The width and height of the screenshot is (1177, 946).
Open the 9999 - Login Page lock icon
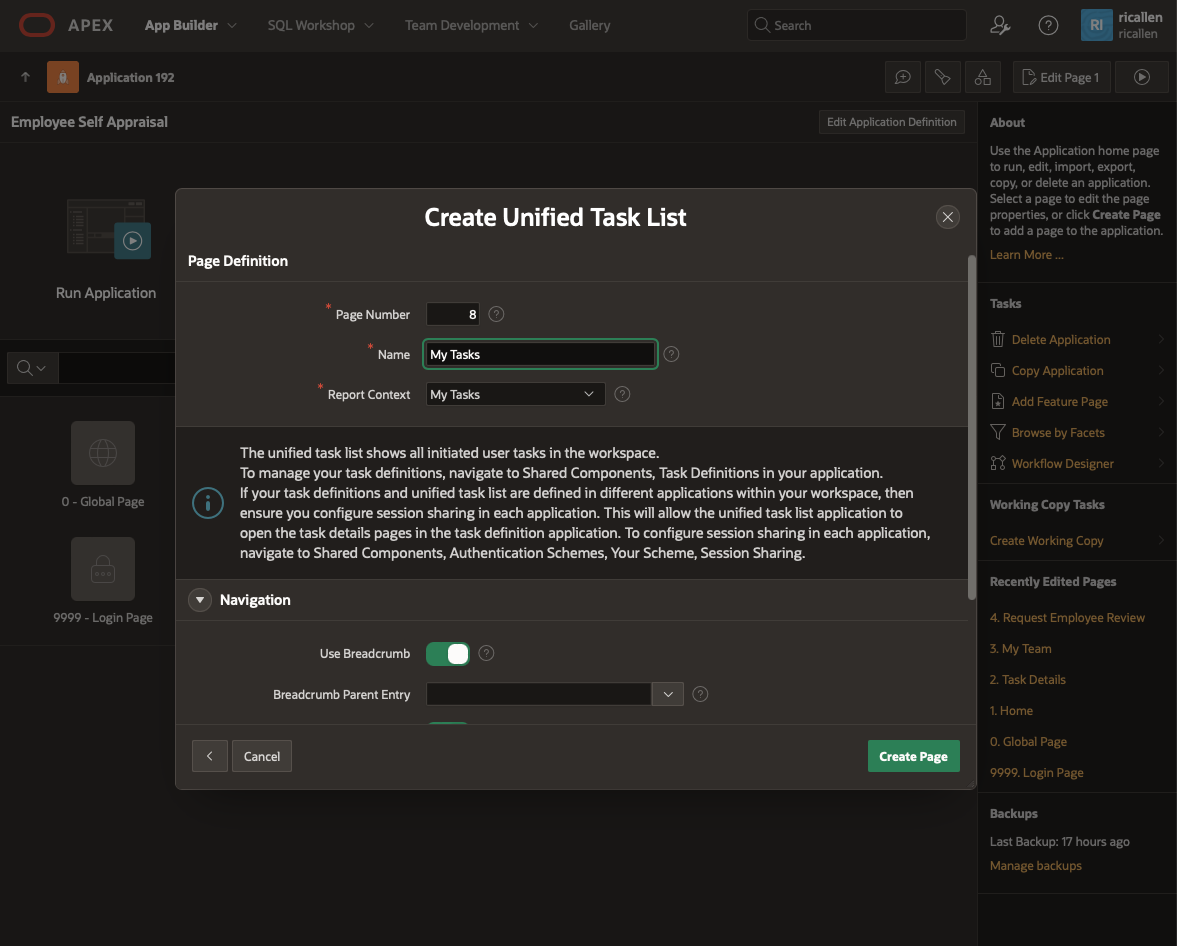[x=103, y=569]
